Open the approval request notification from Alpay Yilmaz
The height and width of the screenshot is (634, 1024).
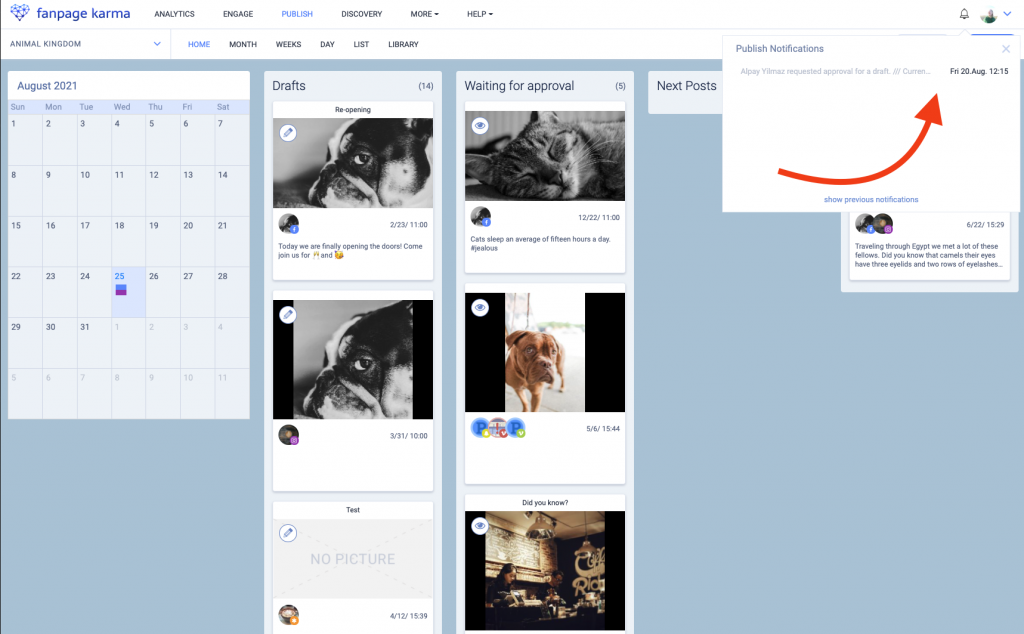(836, 72)
